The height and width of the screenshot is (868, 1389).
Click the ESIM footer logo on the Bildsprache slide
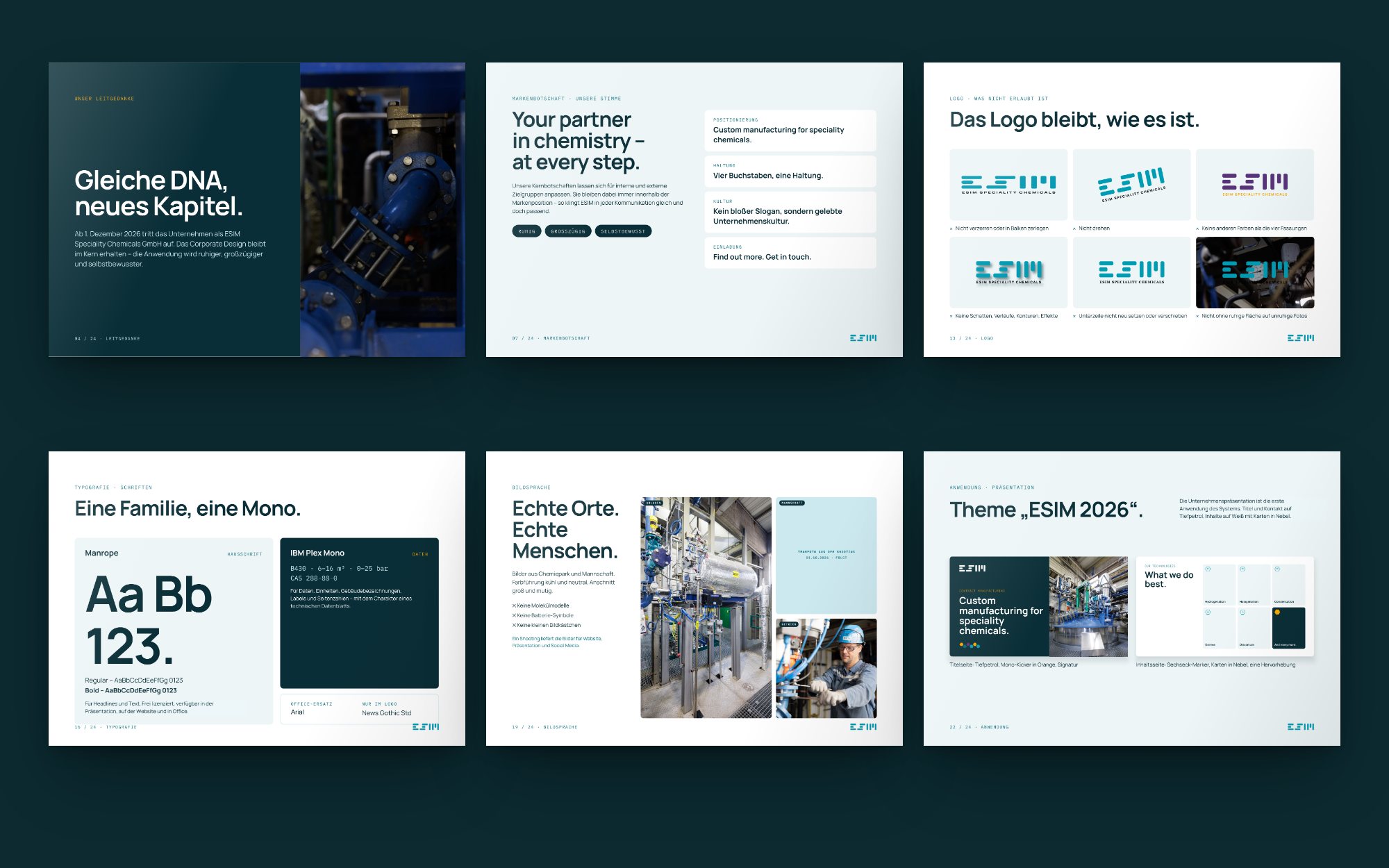(x=863, y=727)
